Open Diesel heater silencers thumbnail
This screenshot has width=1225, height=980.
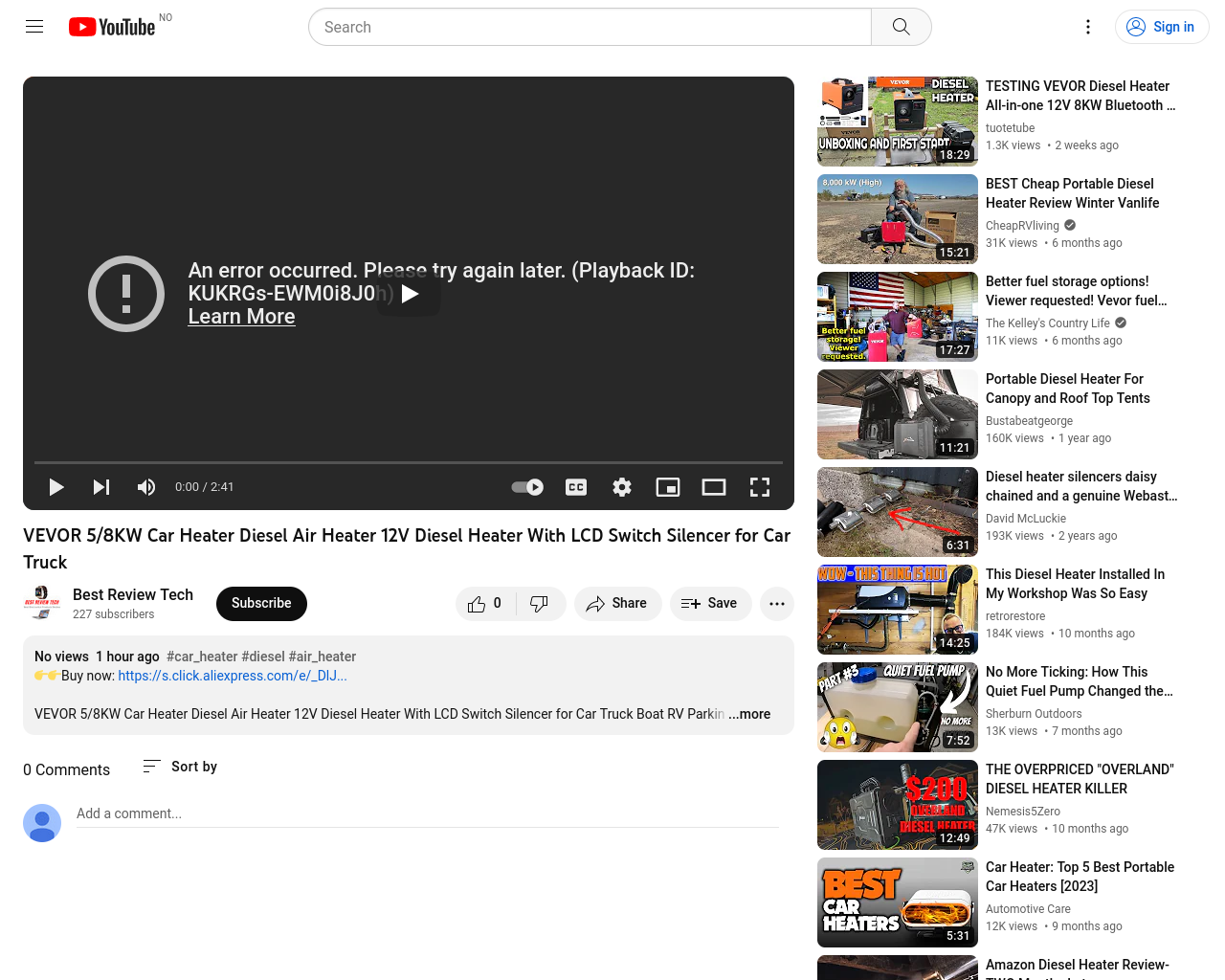point(898,512)
